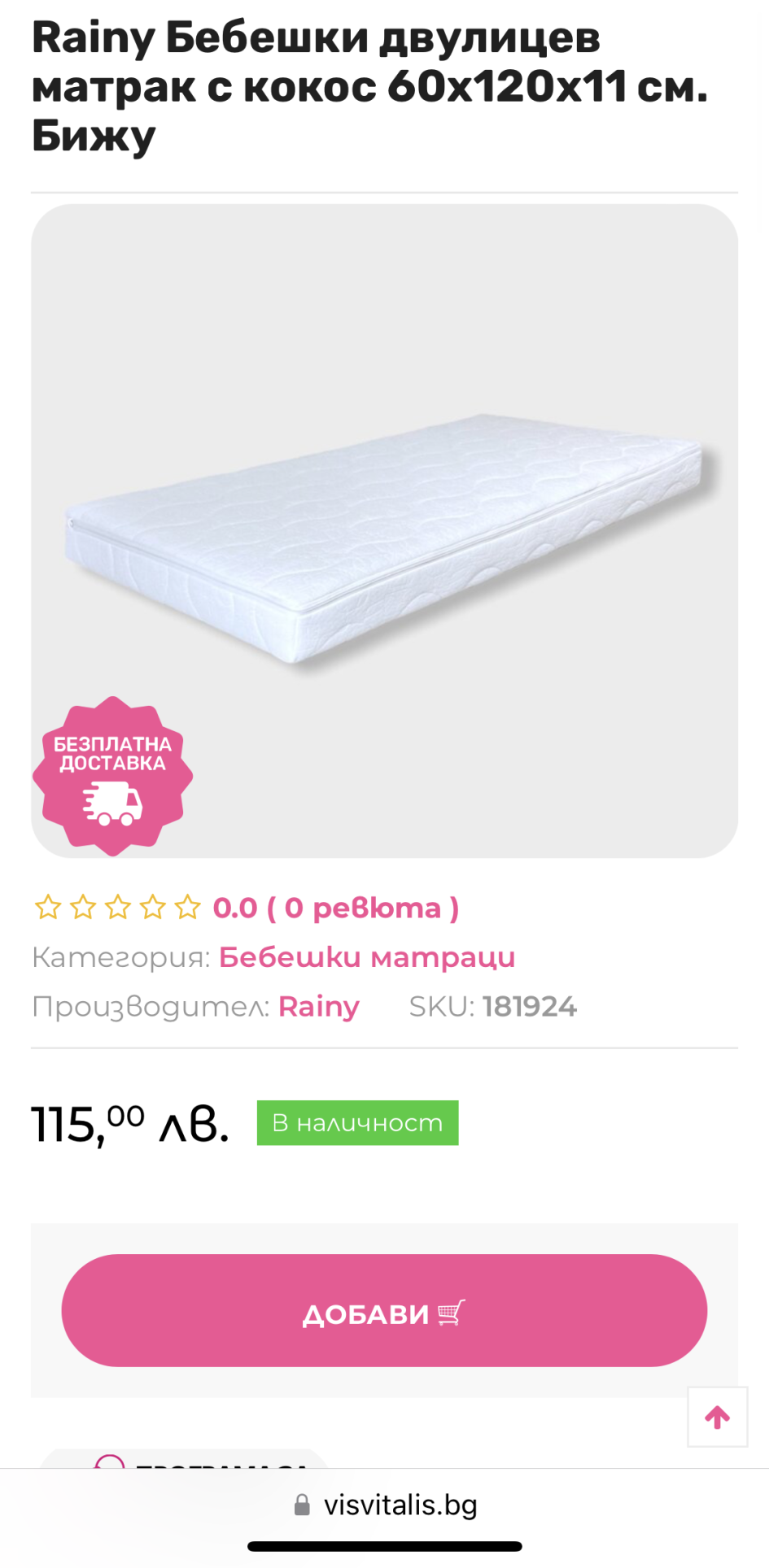Tap the partially visible tab below the add section
The image size is (769, 1568).
(184, 1458)
